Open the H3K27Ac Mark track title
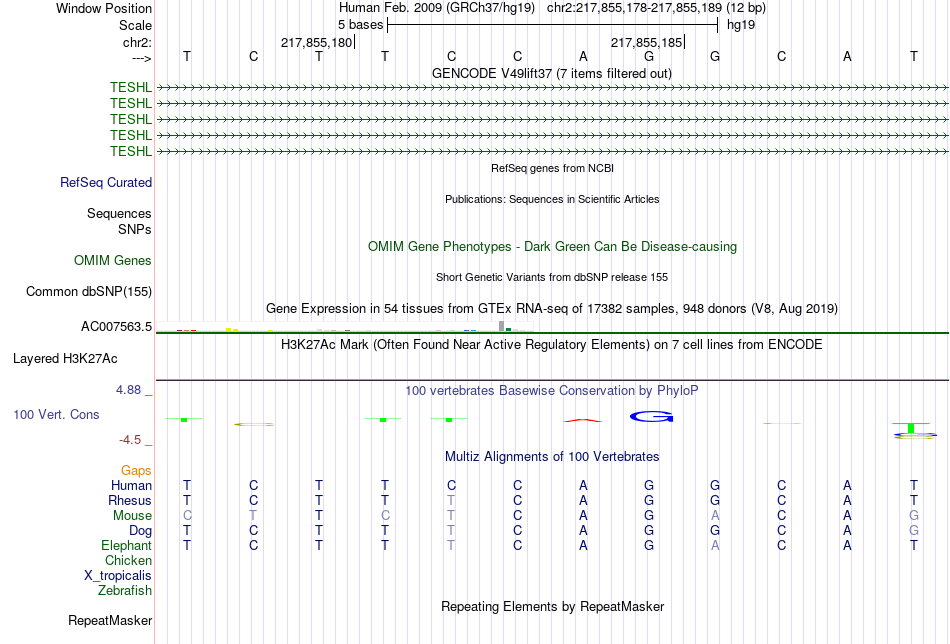The image size is (950, 644). tap(552, 345)
